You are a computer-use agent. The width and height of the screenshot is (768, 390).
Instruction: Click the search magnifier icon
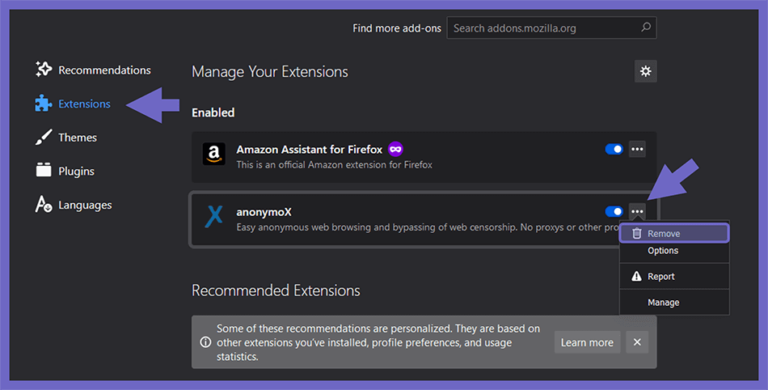(646, 27)
